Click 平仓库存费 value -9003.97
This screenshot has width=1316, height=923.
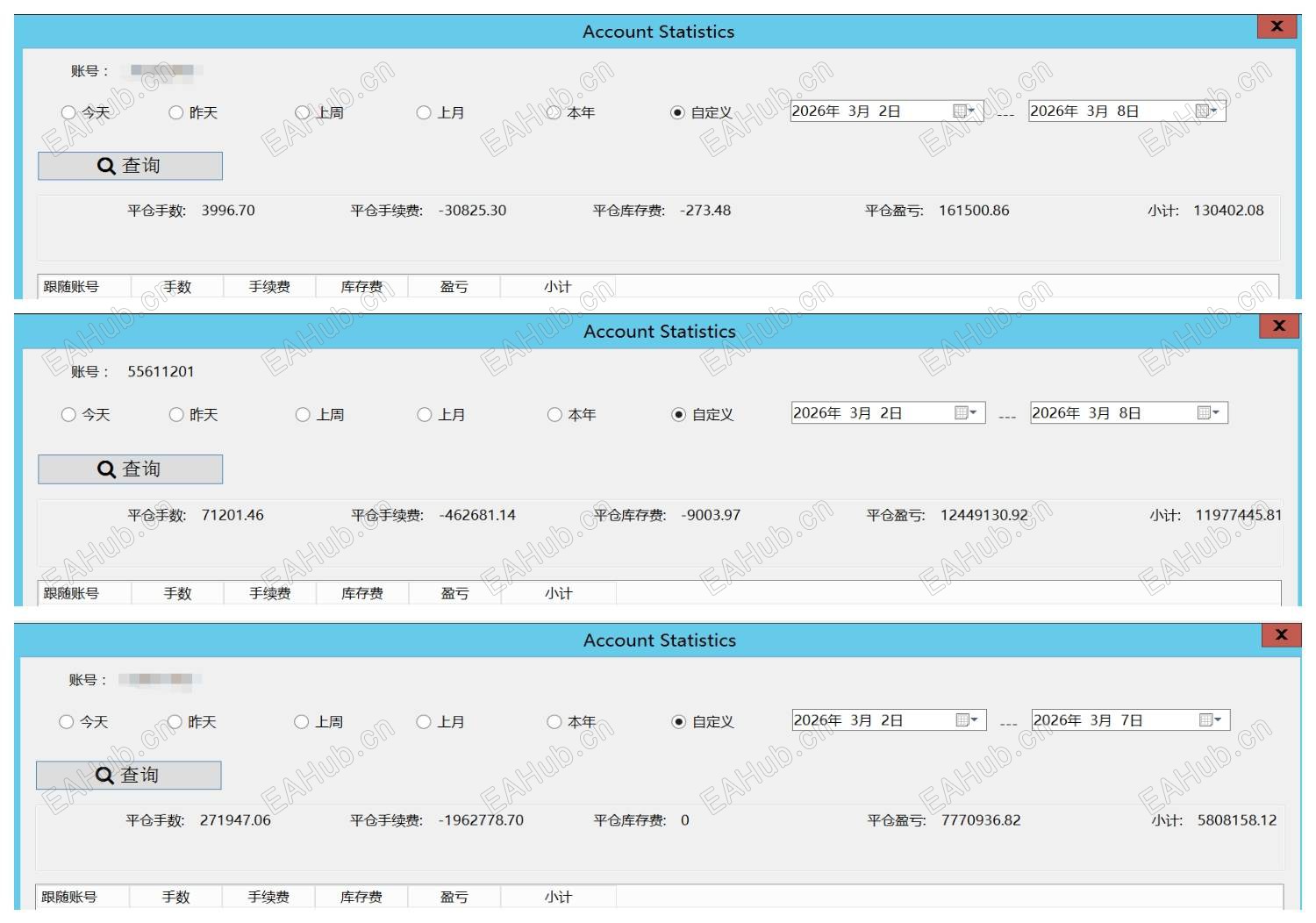tap(711, 515)
